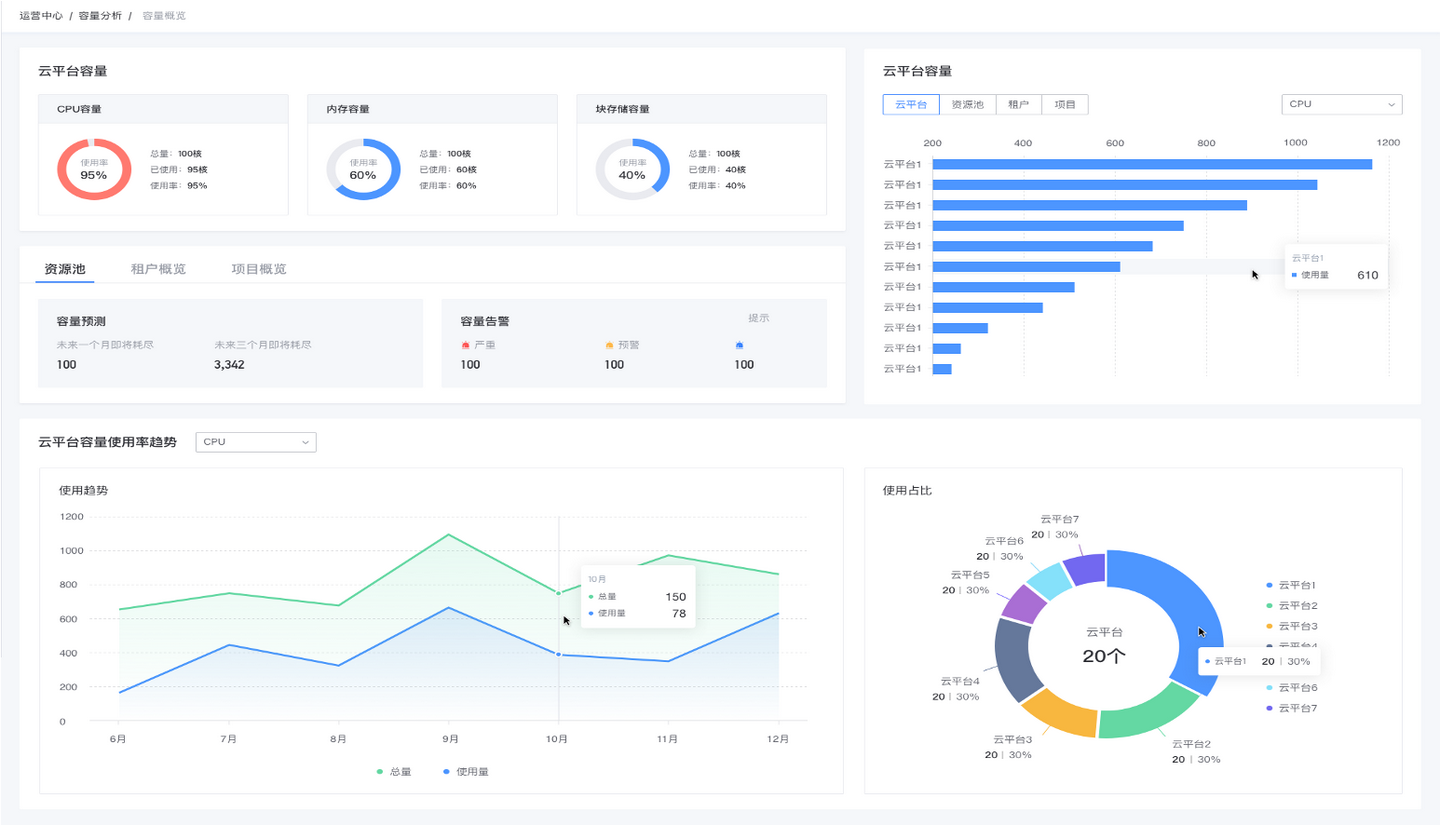
Task: Toggle 云平台2 in the donut chart legend
Action: [x=1291, y=605]
